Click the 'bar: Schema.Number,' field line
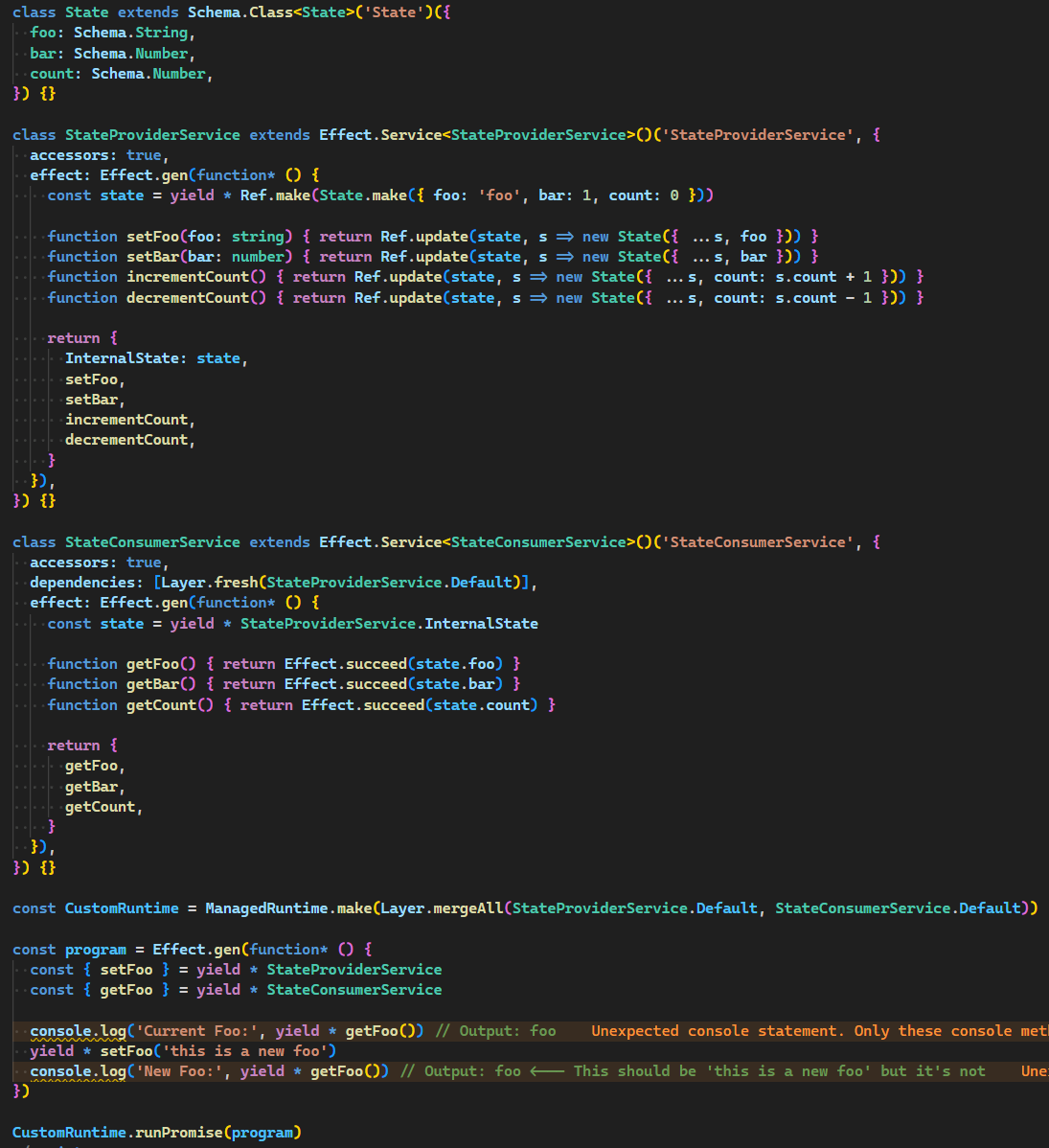 point(113,54)
